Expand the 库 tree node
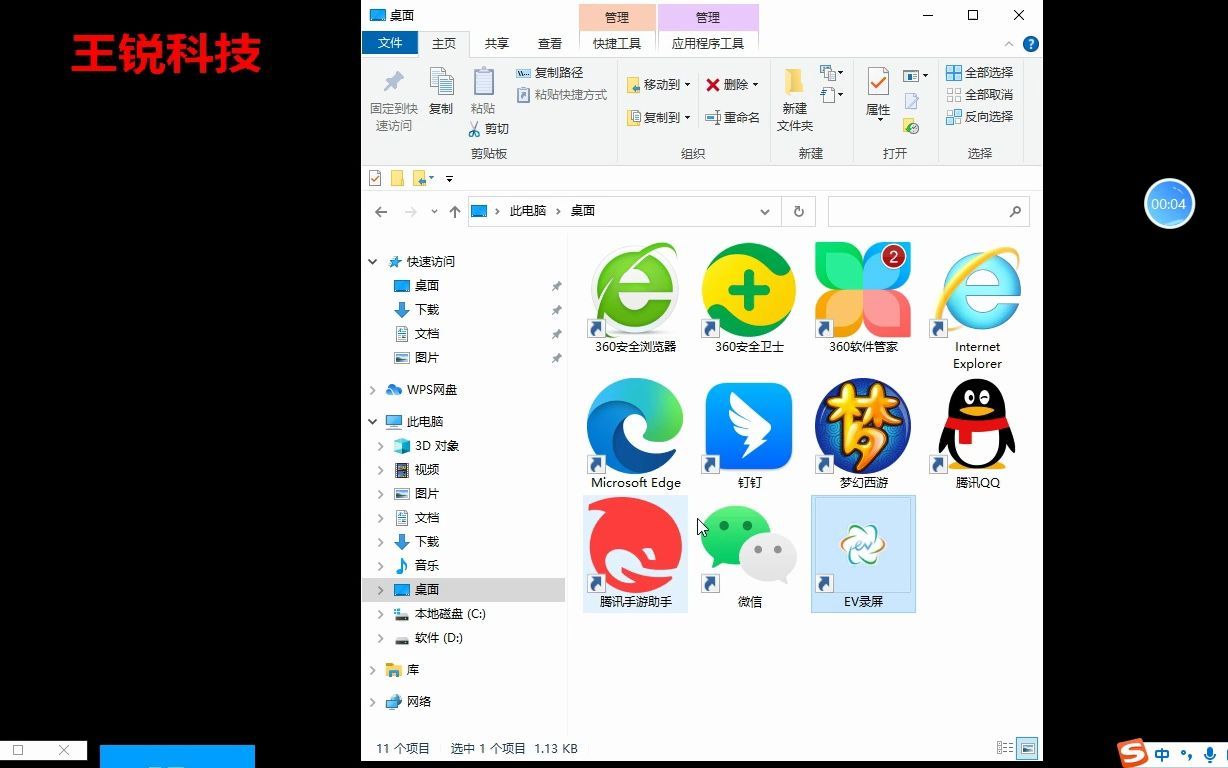Screen dimensions: 1228x768 tap(373, 670)
